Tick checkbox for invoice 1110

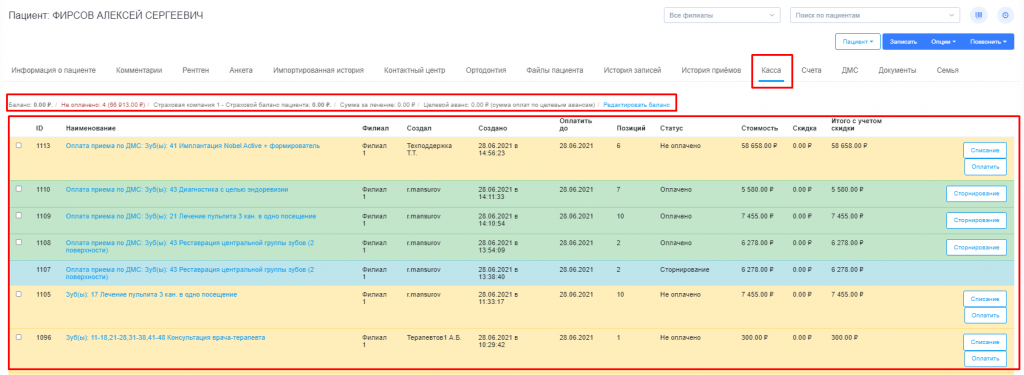(x=19, y=189)
